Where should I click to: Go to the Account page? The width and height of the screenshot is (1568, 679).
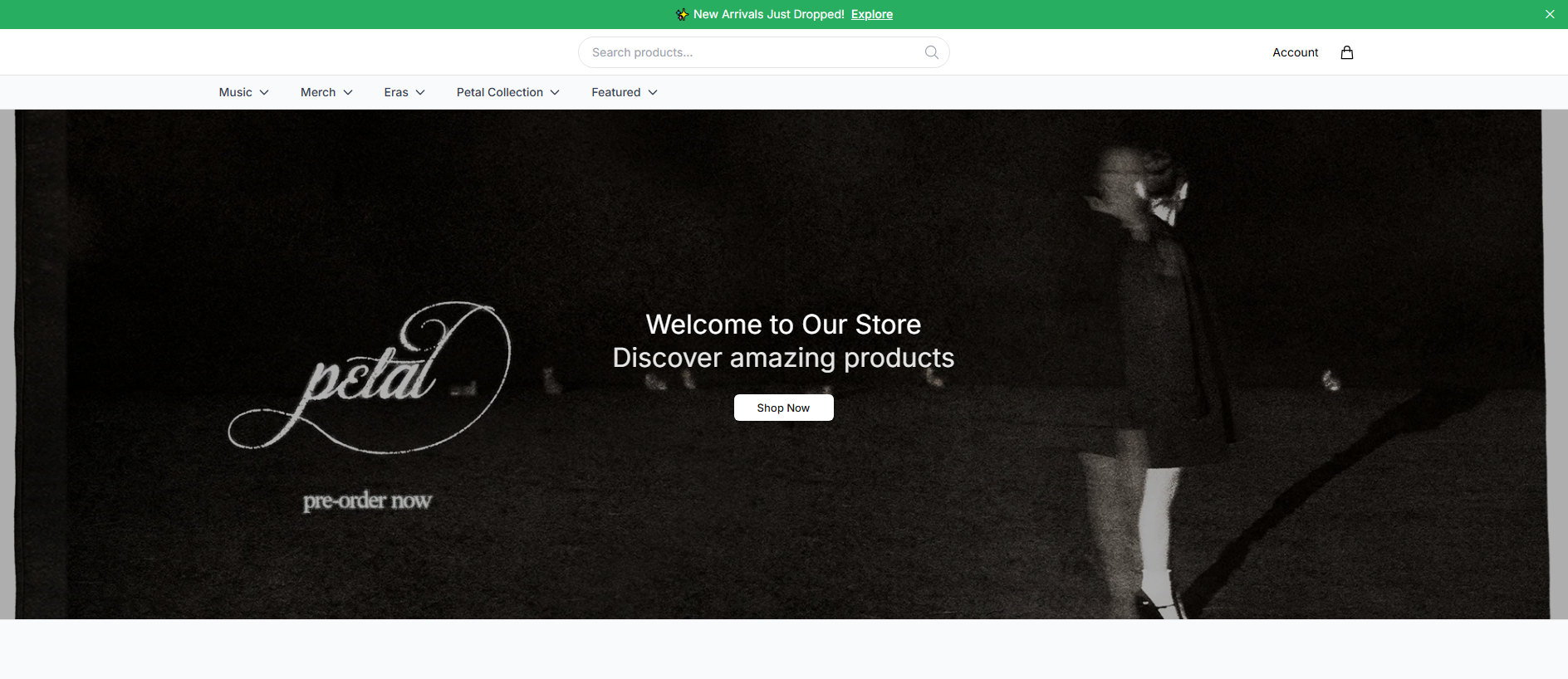(1296, 52)
